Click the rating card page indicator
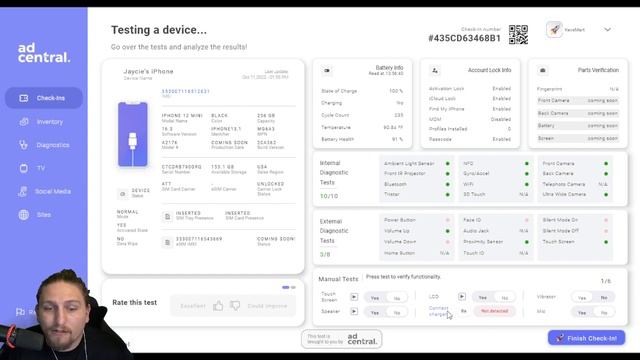640x360 pixels. [x=289, y=287]
